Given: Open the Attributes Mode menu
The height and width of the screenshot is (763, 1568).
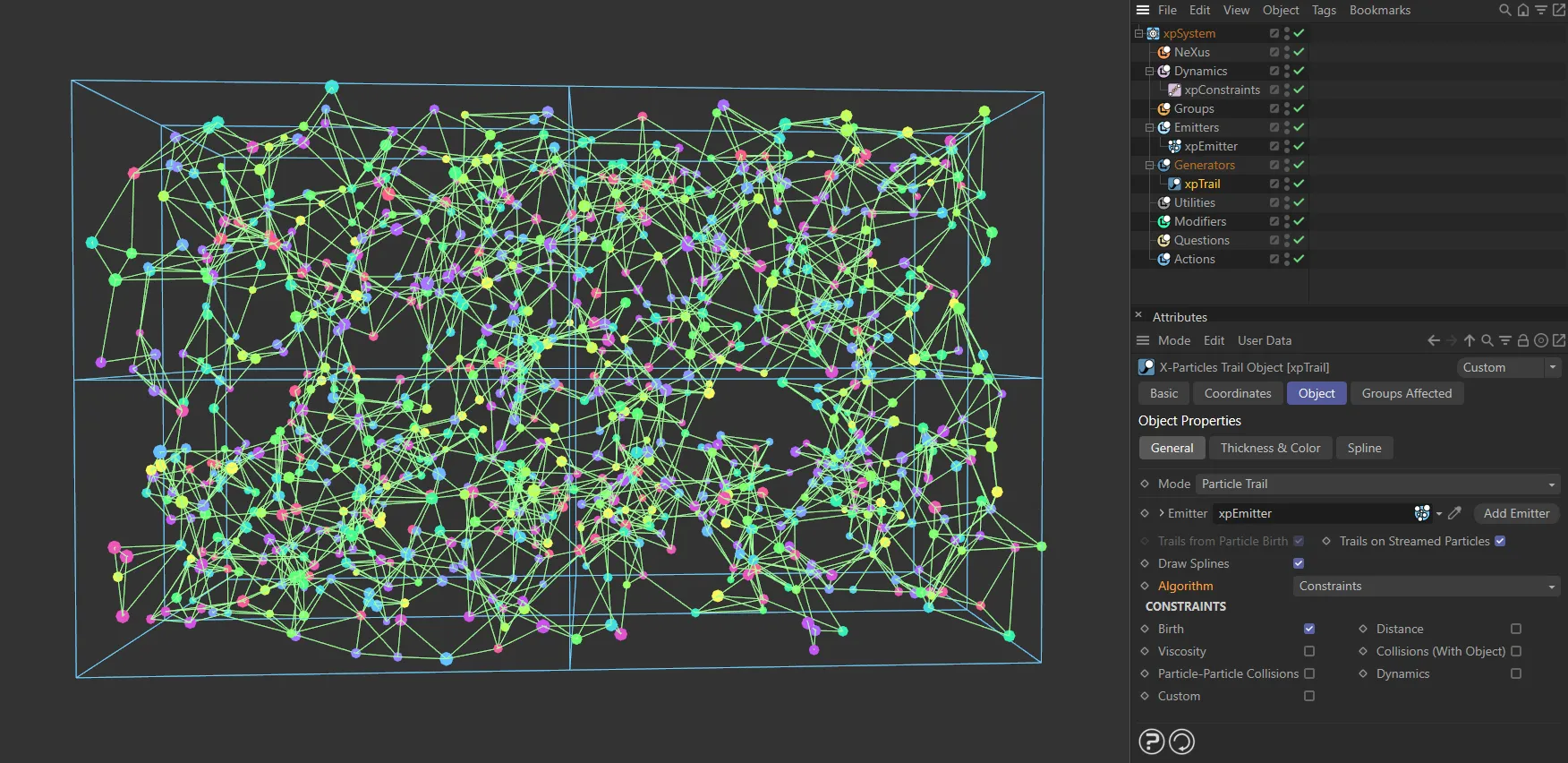Looking at the screenshot, I should (x=1174, y=340).
